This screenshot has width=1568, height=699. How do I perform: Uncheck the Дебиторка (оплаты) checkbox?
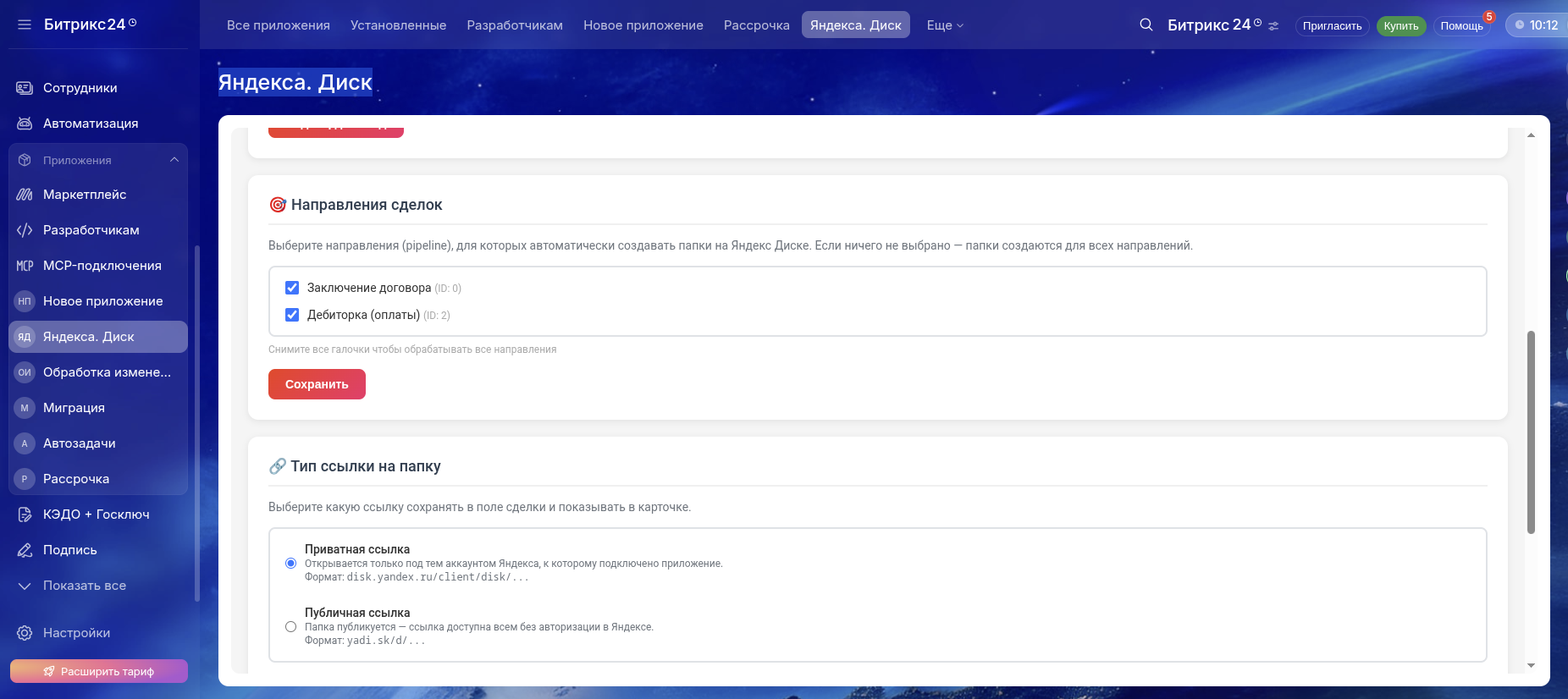[292, 315]
